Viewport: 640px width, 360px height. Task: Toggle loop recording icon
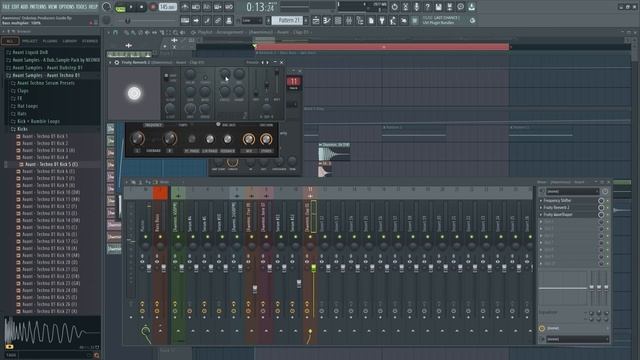point(229,7)
